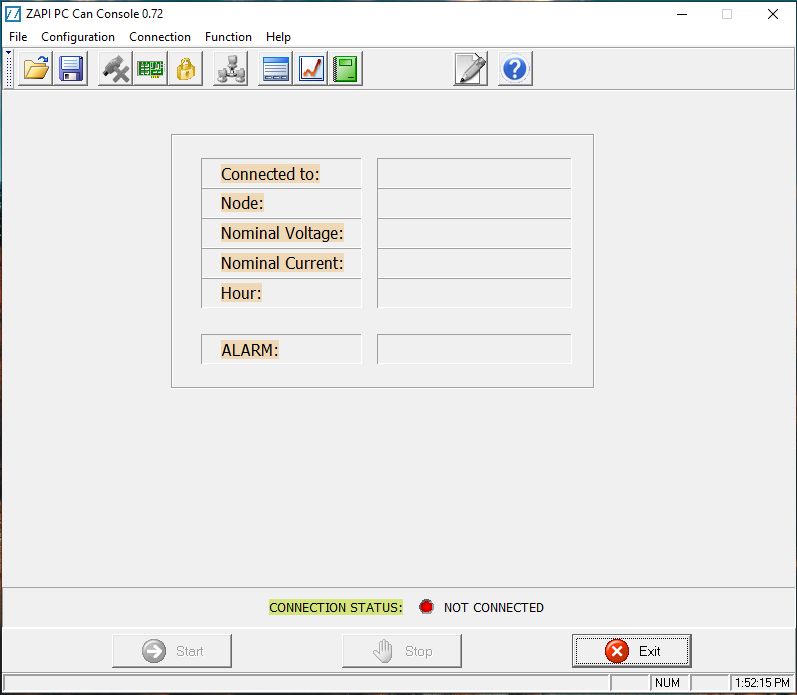
Task: Click the Connected to value field
Action: click(474, 173)
